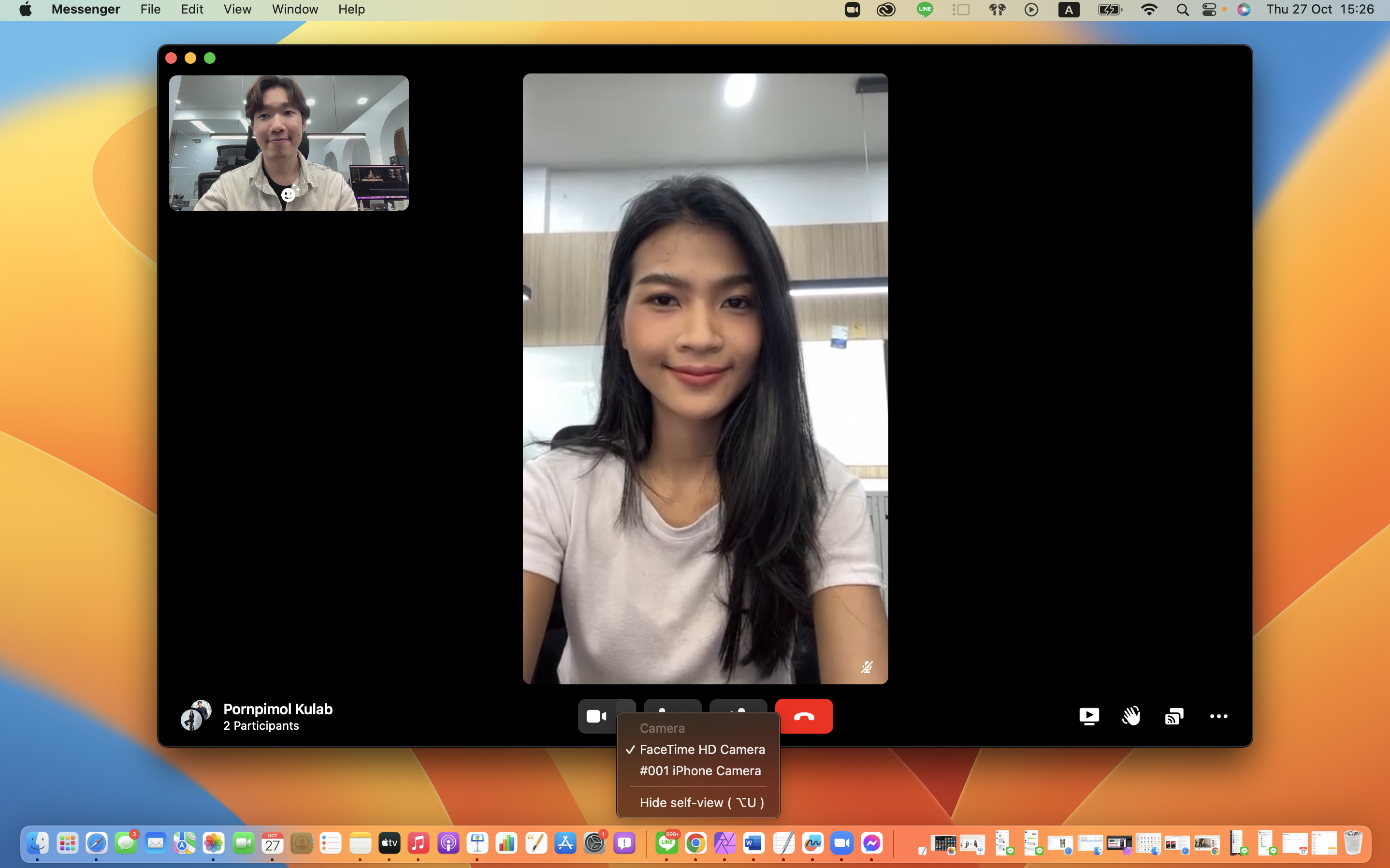End the call with red hang-up button
The height and width of the screenshot is (868, 1390).
(x=803, y=716)
